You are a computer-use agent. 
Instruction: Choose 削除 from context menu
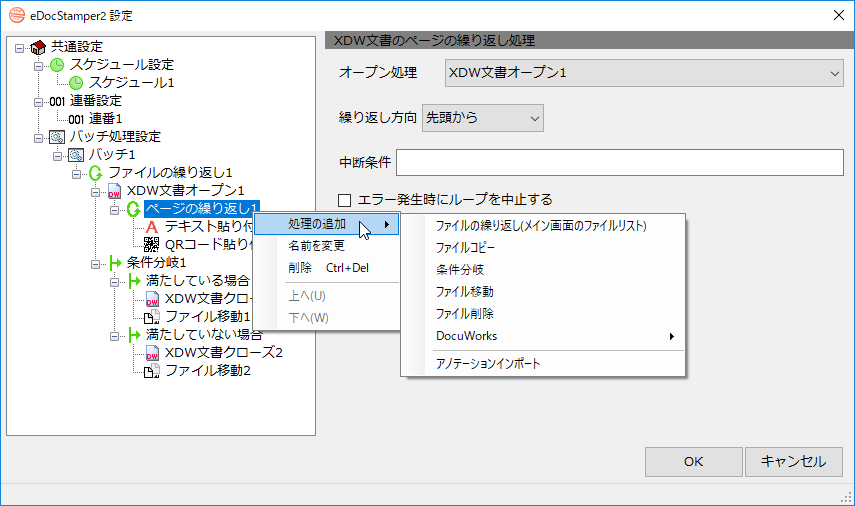coord(327,268)
